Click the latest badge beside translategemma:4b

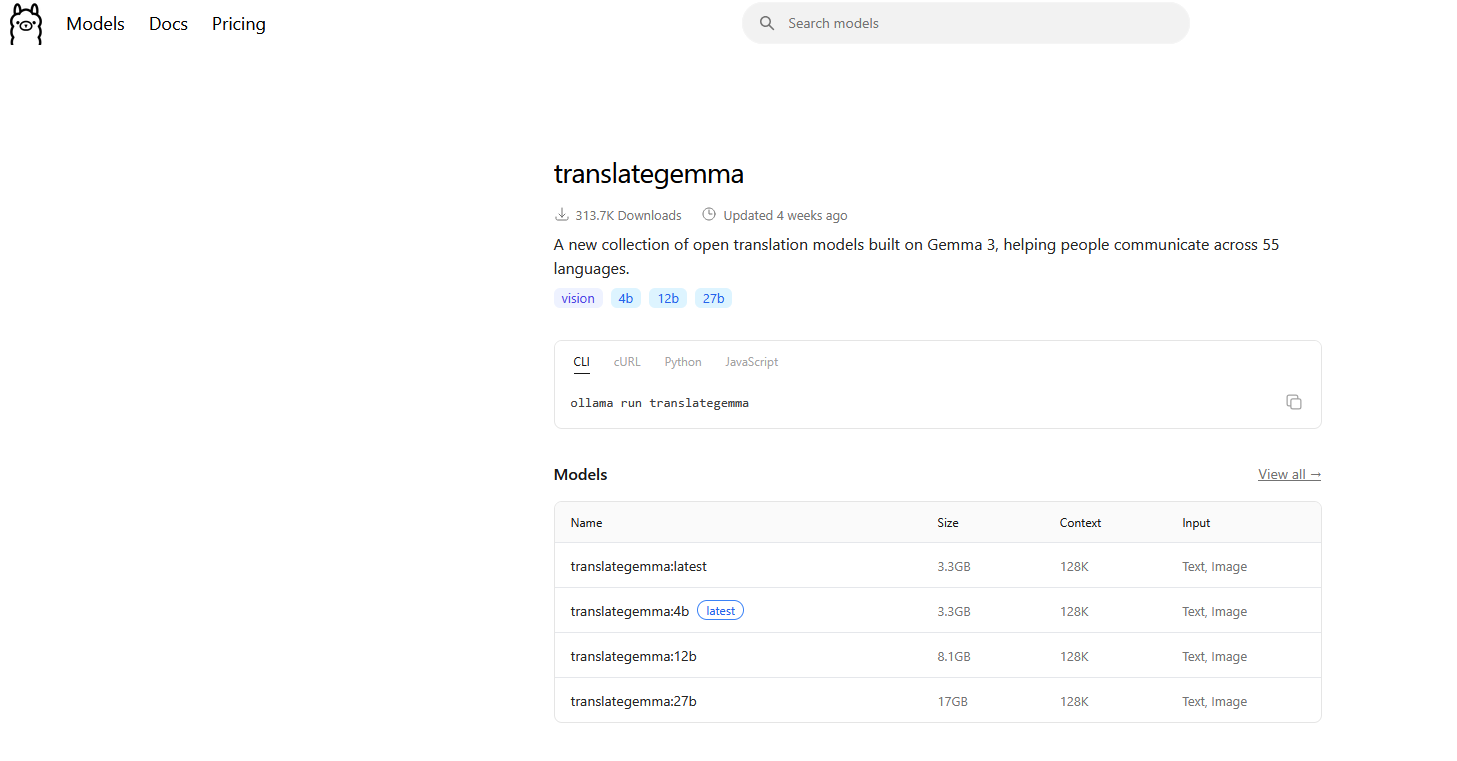pos(720,611)
